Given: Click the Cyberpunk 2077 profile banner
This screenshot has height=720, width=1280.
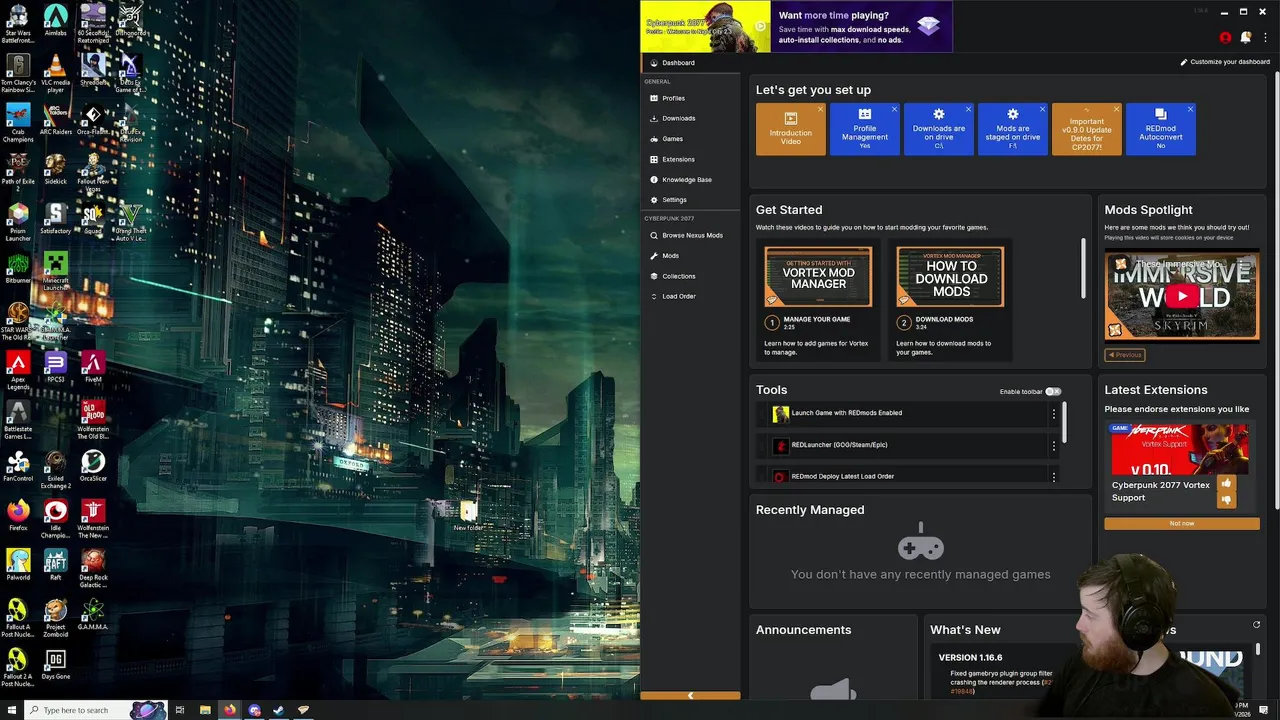Looking at the screenshot, I should click(x=705, y=26).
